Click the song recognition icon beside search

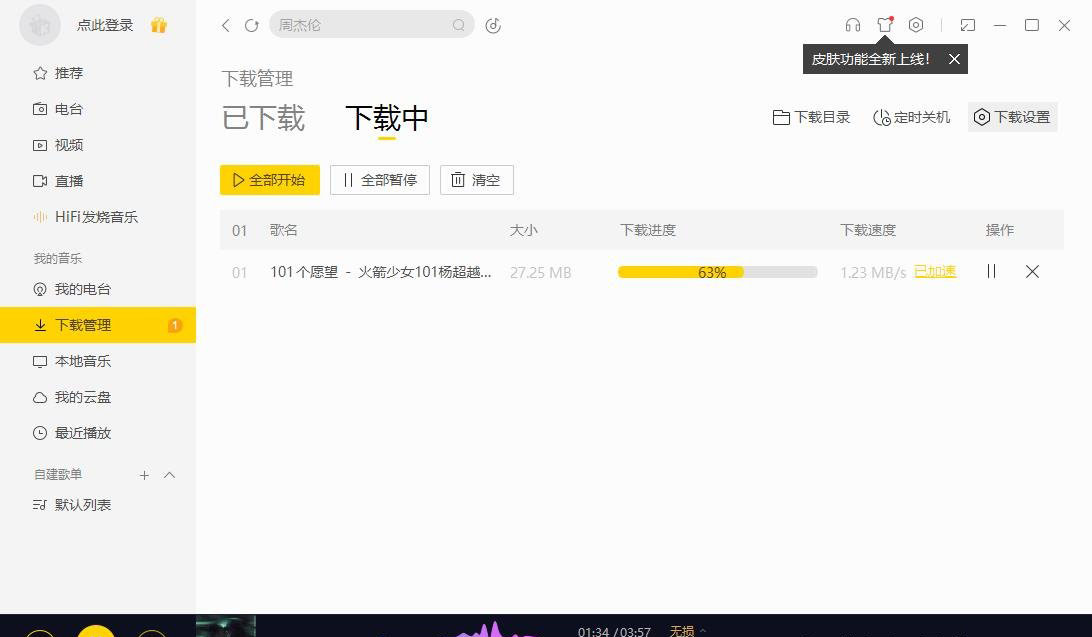coord(493,25)
